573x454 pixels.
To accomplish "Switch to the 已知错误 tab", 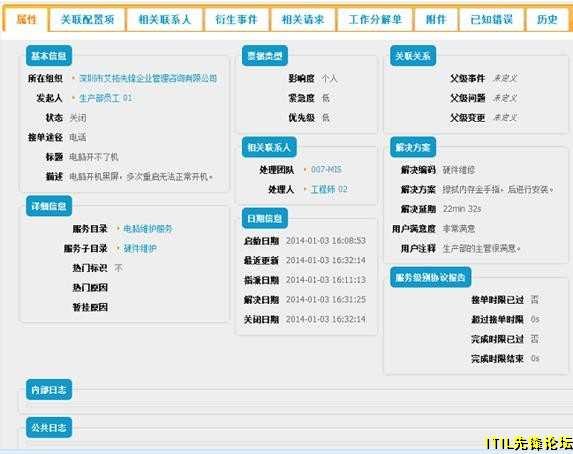I will click(492, 19).
